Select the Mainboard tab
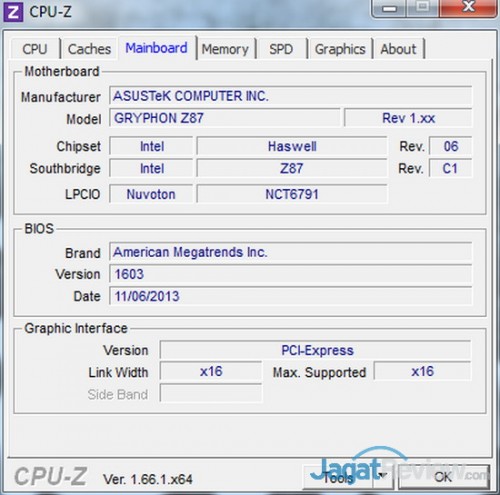This screenshot has height=495, width=500. [x=156, y=48]
